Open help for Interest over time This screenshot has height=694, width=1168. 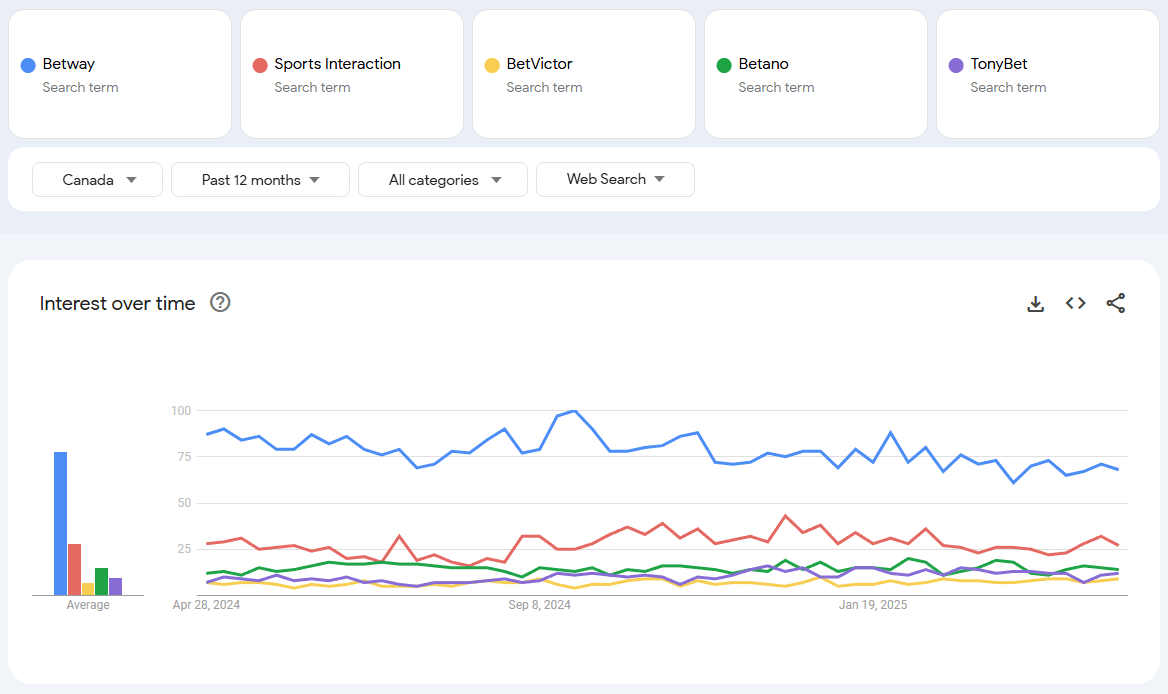tap(220, 302)
